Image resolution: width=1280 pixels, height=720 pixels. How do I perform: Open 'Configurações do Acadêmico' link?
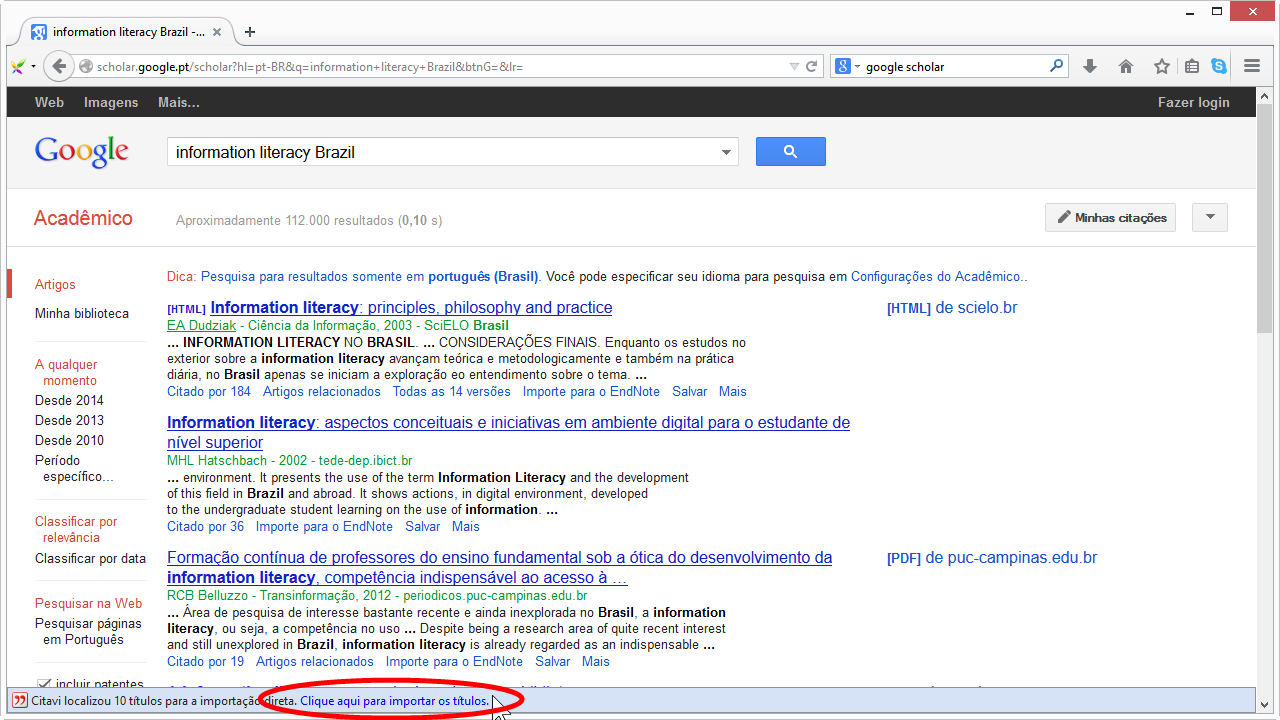937,277
